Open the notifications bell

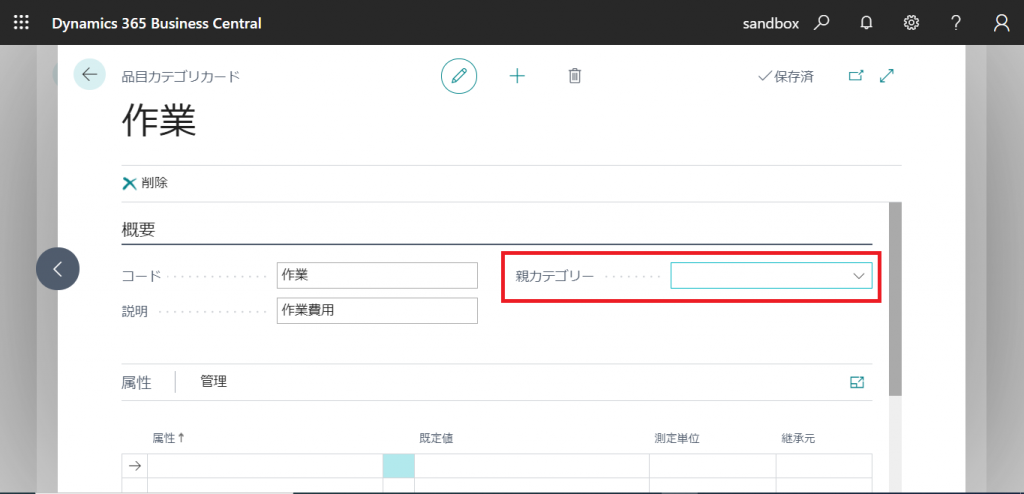(866, 22)
